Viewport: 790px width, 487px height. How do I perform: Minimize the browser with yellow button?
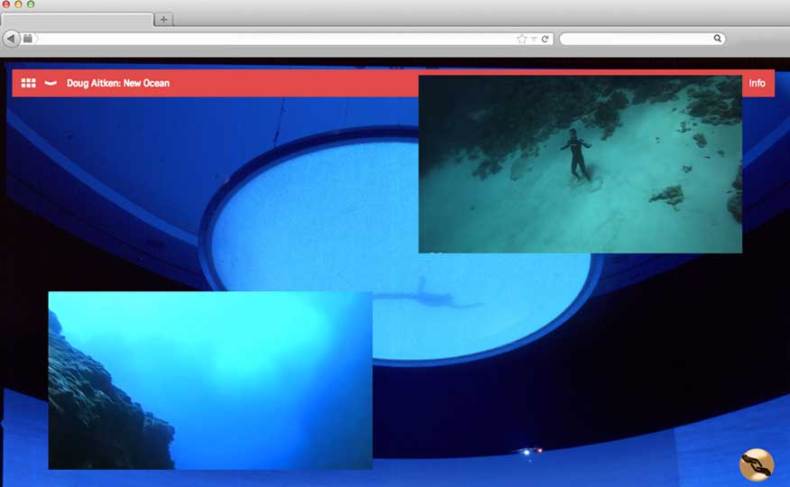(19, 4)
